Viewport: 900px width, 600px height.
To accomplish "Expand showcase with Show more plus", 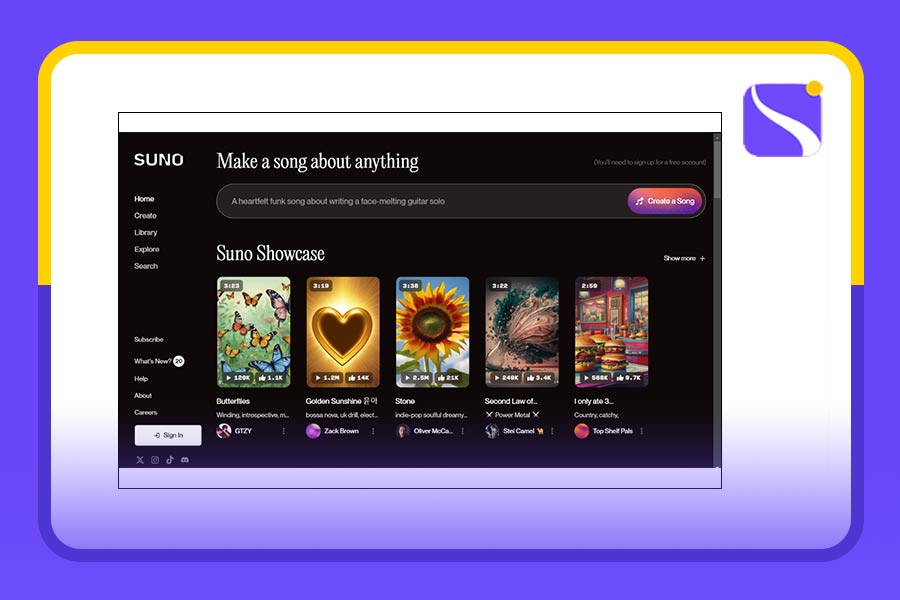I will tap(685, 258).
